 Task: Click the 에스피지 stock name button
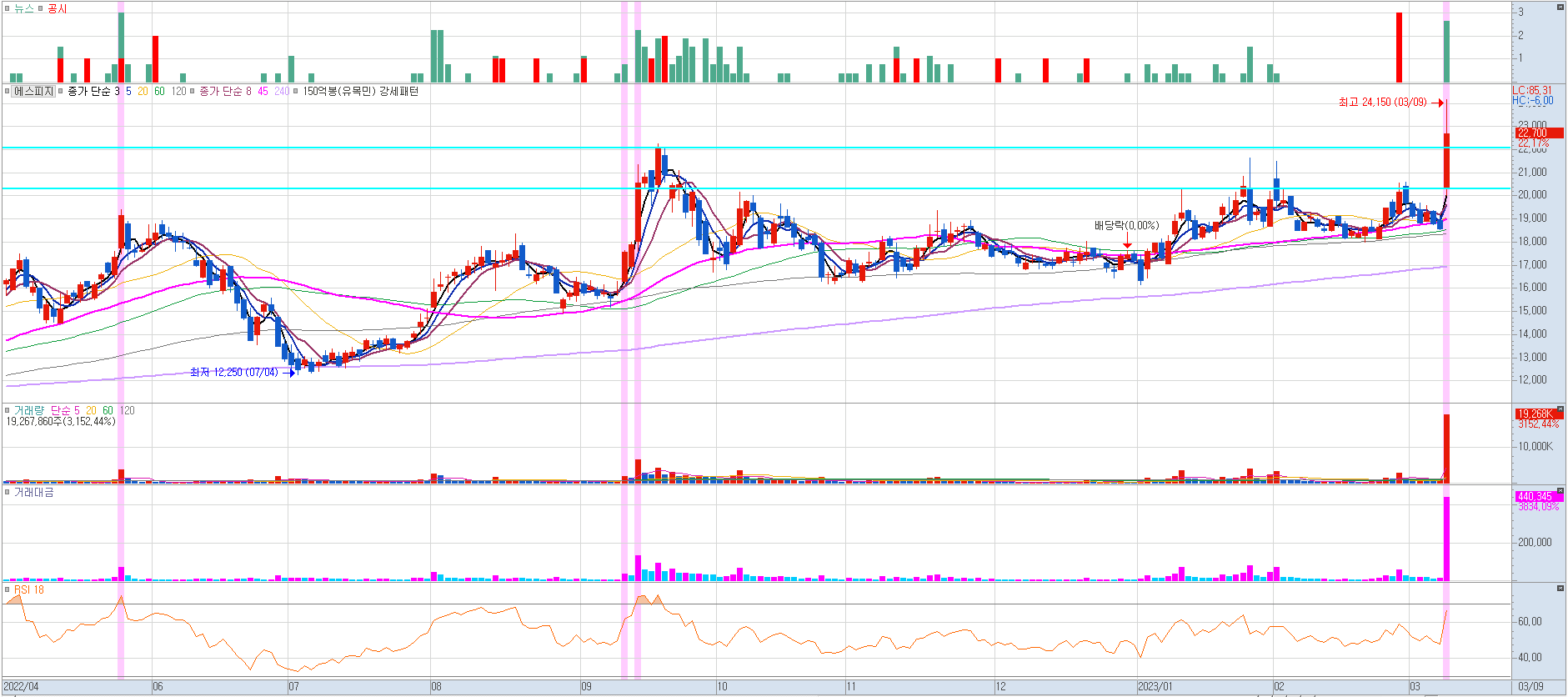(x=33, y=92)
